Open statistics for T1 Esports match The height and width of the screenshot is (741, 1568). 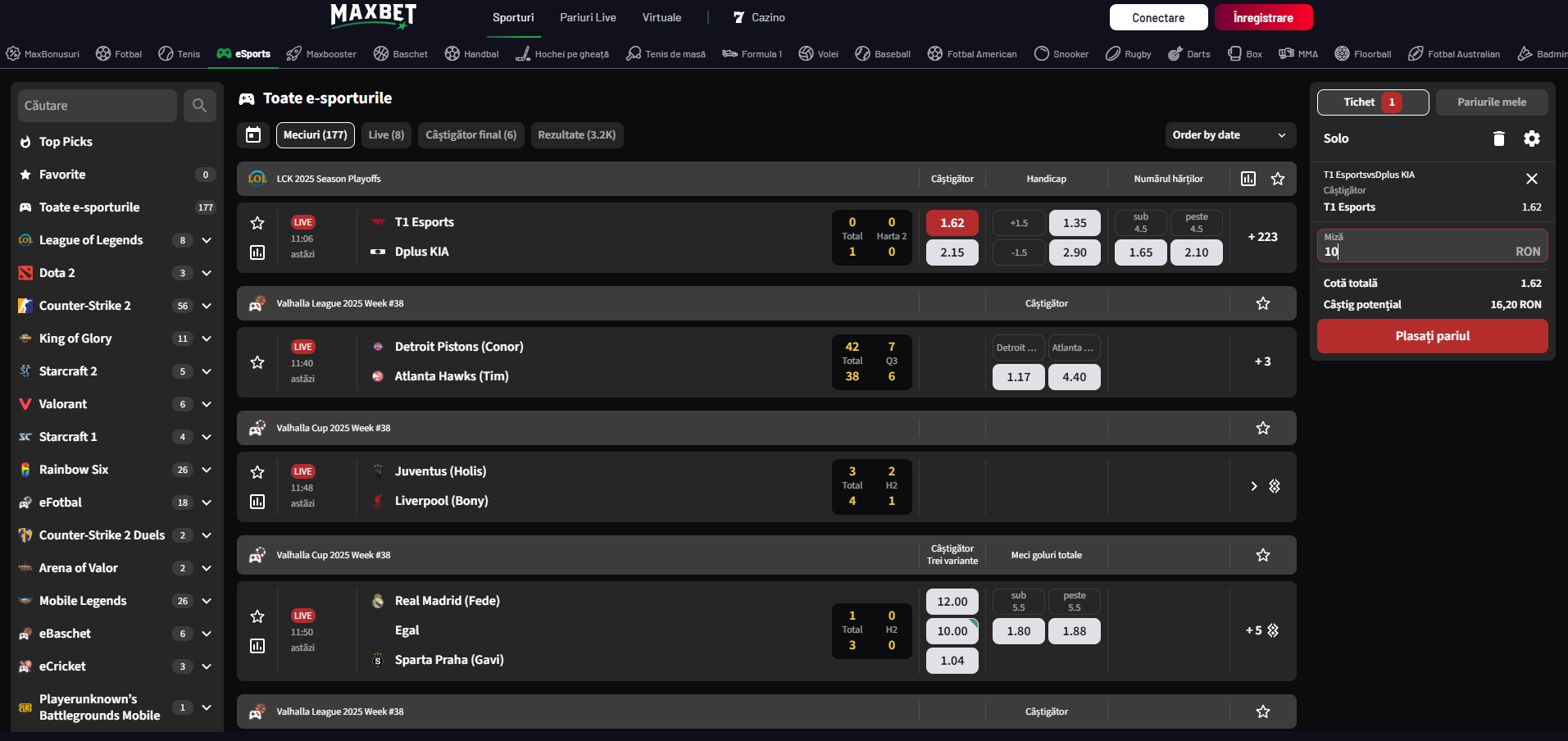[257, 252]
